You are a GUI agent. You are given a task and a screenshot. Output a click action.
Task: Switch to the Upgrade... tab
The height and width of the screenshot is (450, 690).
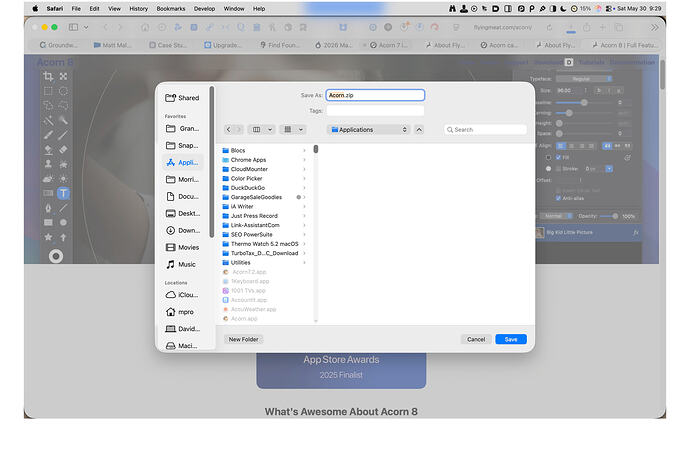[223, 45]
